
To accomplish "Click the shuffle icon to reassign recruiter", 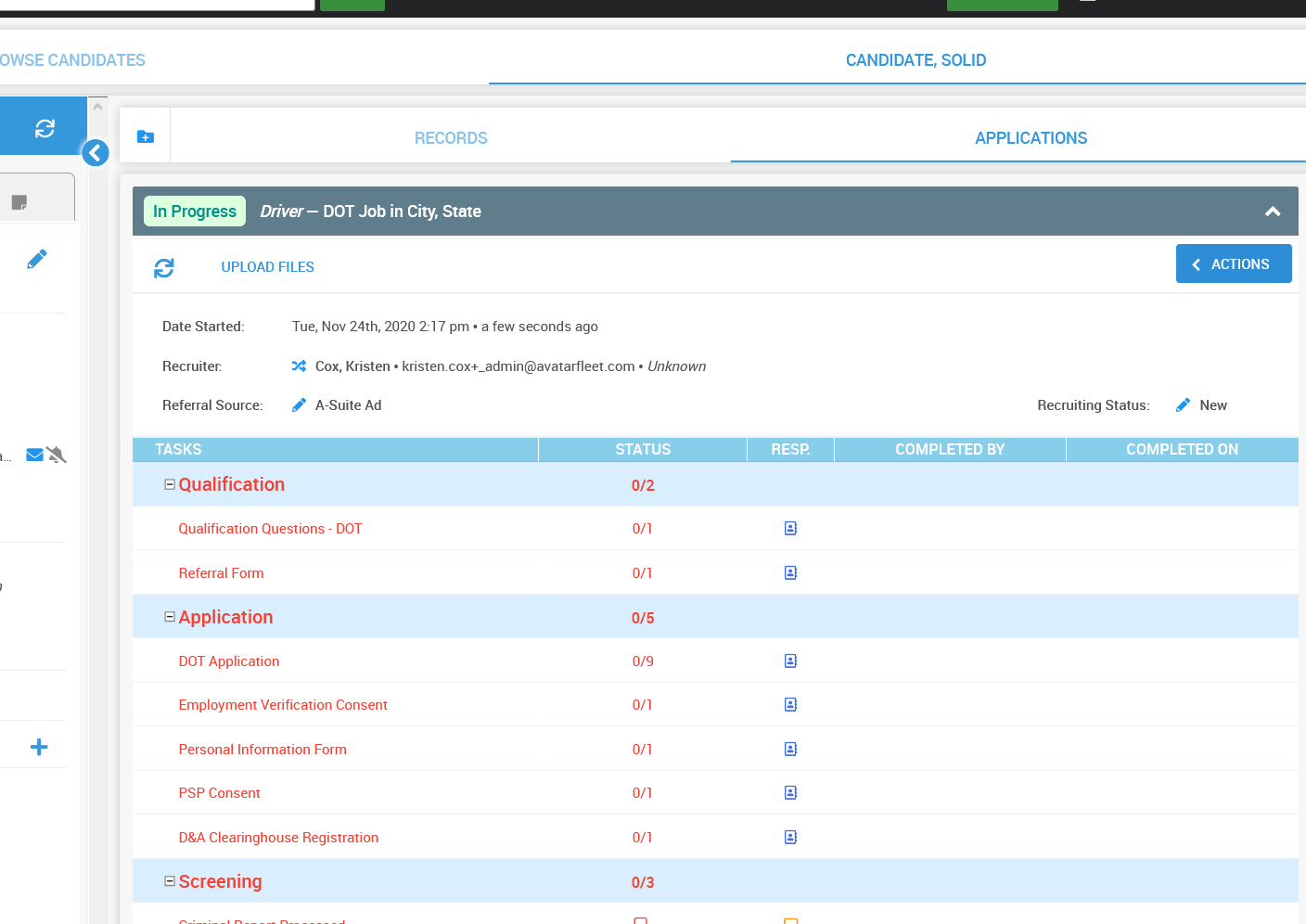I will point(299,366).
